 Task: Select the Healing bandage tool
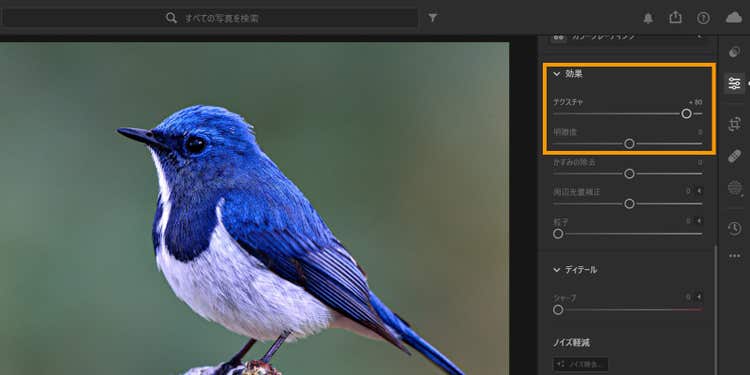click(734, 156)
